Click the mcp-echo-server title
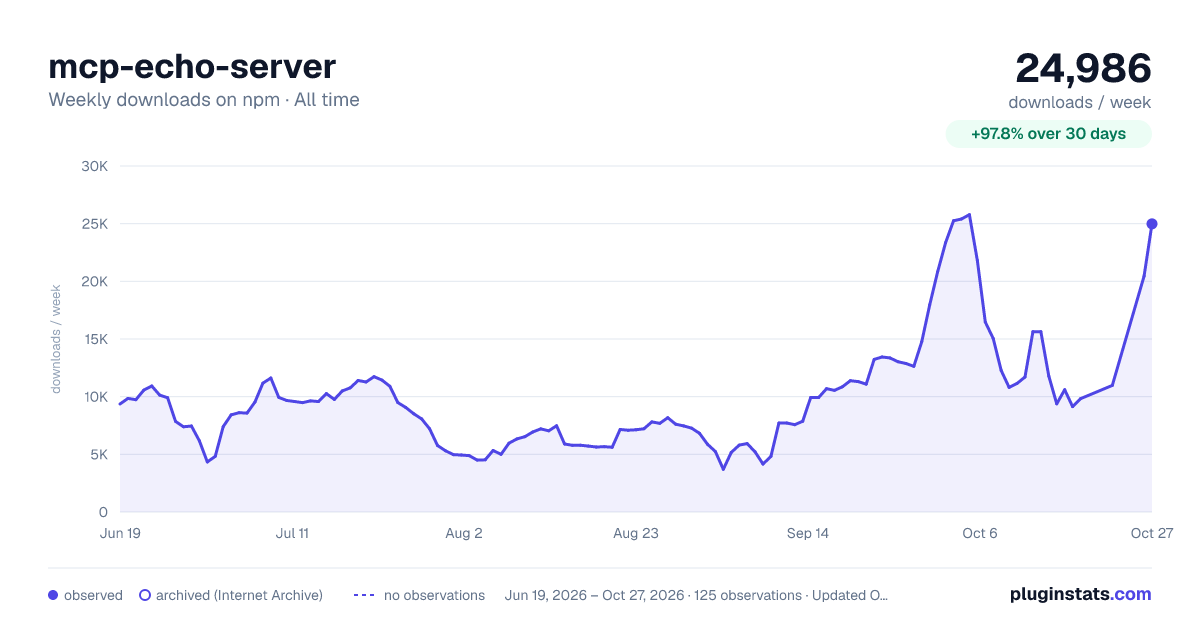Screen dimensions: 1200x630 pos(192,67)
